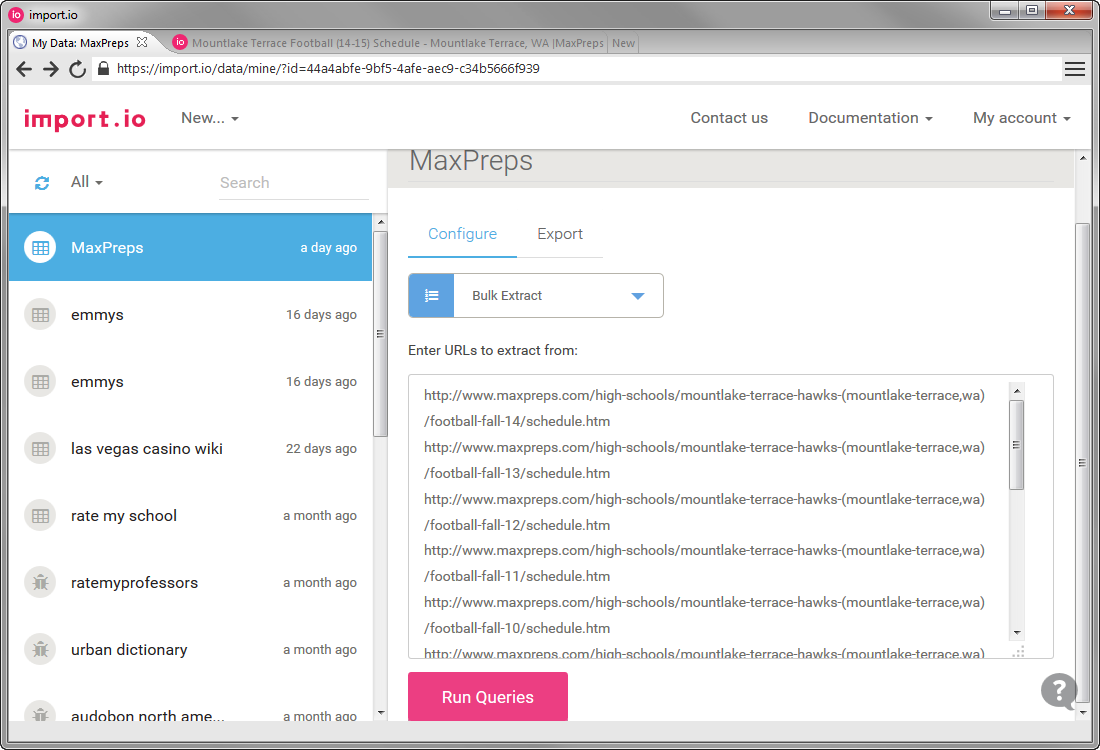This screenshot has width=1100, height=750.
Task: Open the All filter dropdown
Action: pyautogui.click(x=86, y=182)
